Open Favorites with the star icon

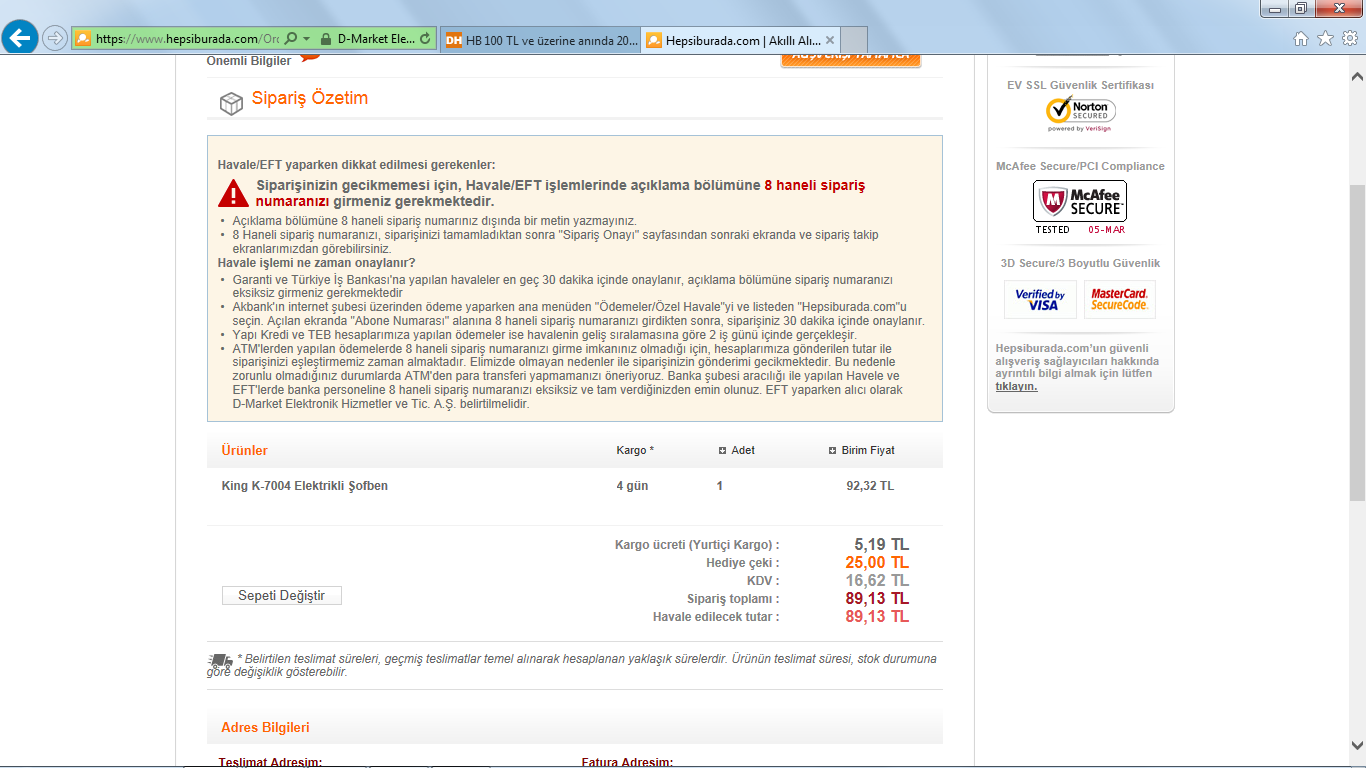tap(1325, 39)
